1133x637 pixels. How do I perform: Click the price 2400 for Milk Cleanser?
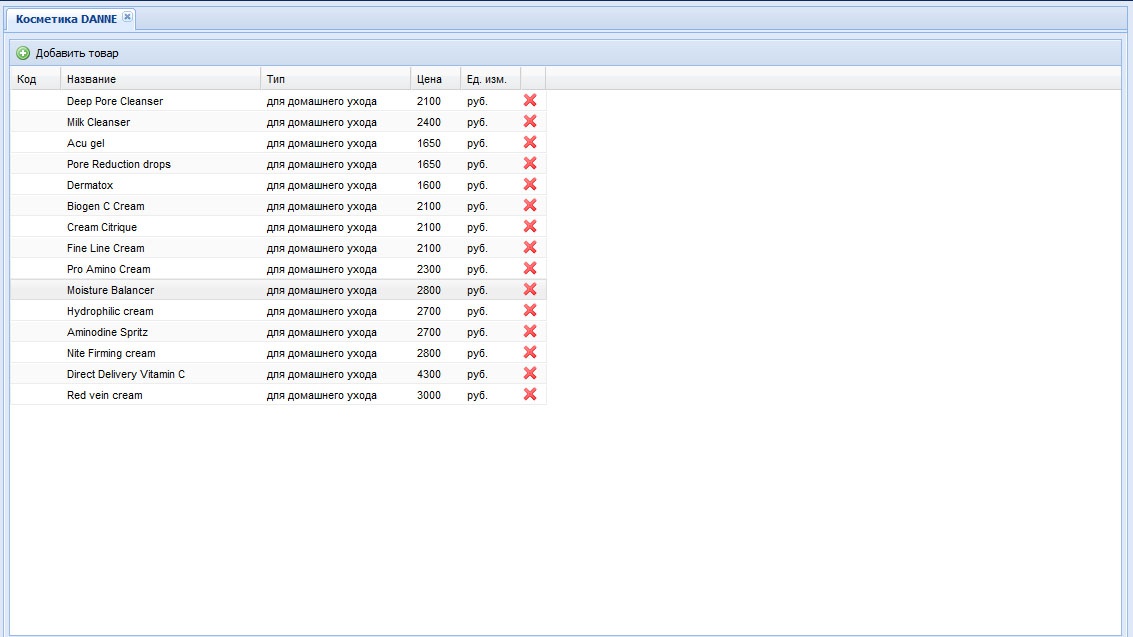coord(428,122)
